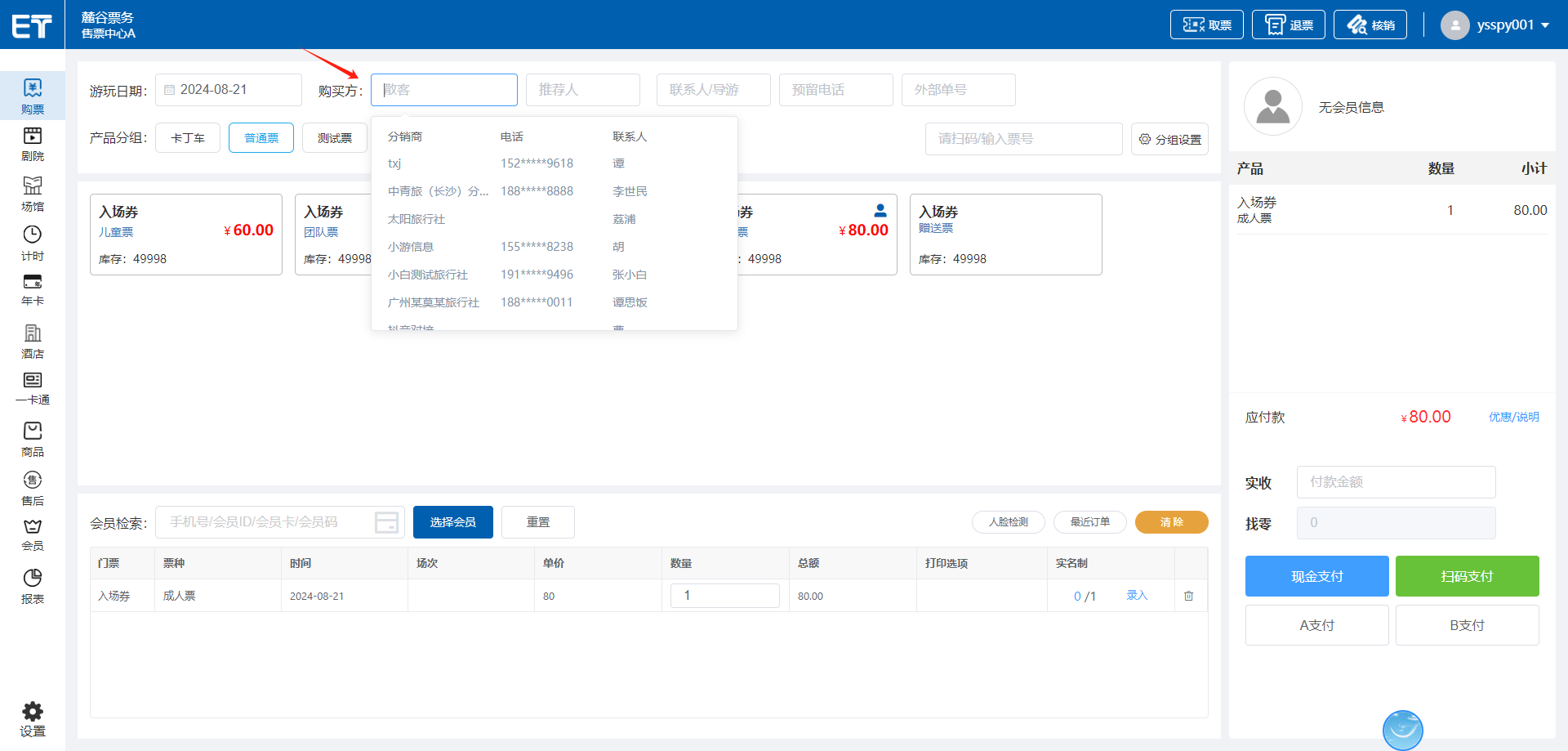This screenshot has height=751, width=1568.
Task: Click the card scan icon in member search
Action: tap(386, 522)
